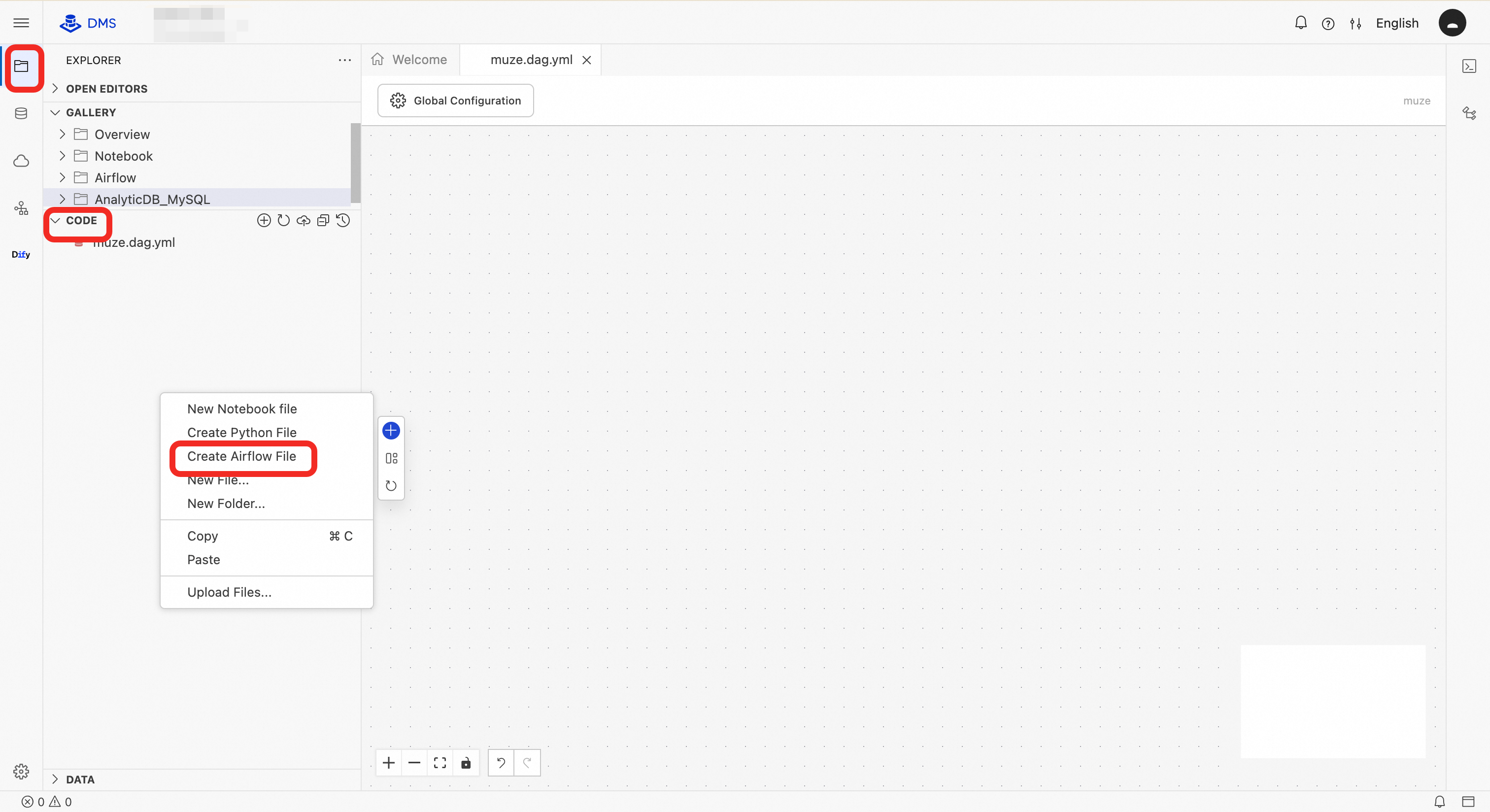1490x812 pixels.
Task: Open the hamburger main menu
Action: pos(21,23)
